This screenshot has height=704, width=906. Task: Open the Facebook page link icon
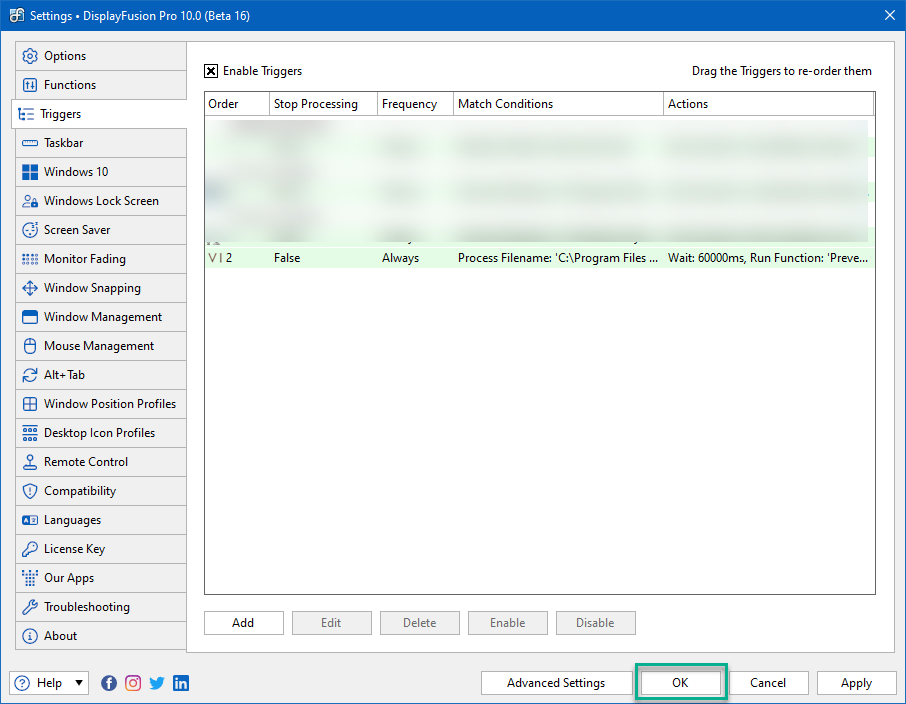coord(109,683)
